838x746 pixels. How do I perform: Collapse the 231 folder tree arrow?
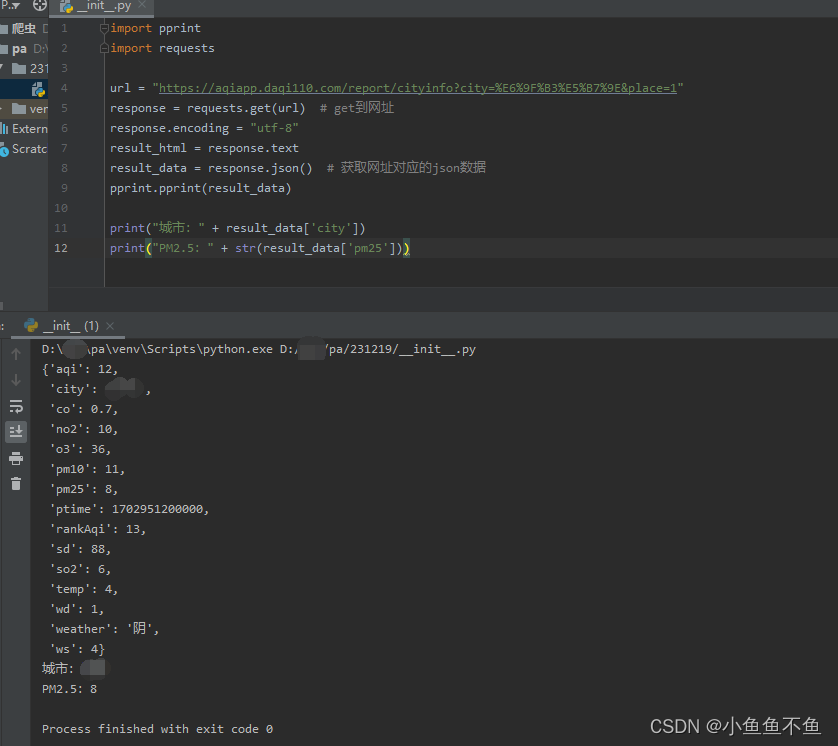tap(2, 68)
